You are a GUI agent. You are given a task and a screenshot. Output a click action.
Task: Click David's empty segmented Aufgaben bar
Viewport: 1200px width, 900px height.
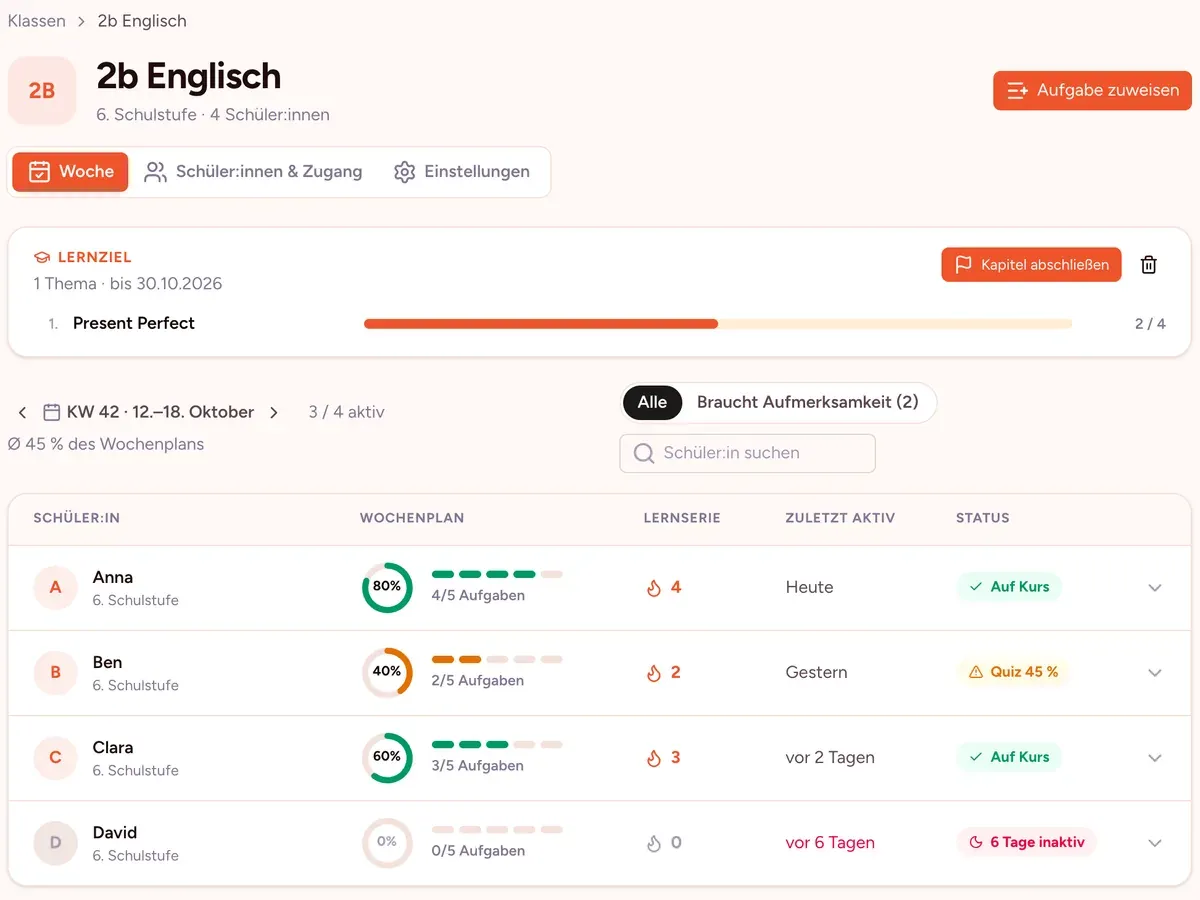(x=497, y=829)
